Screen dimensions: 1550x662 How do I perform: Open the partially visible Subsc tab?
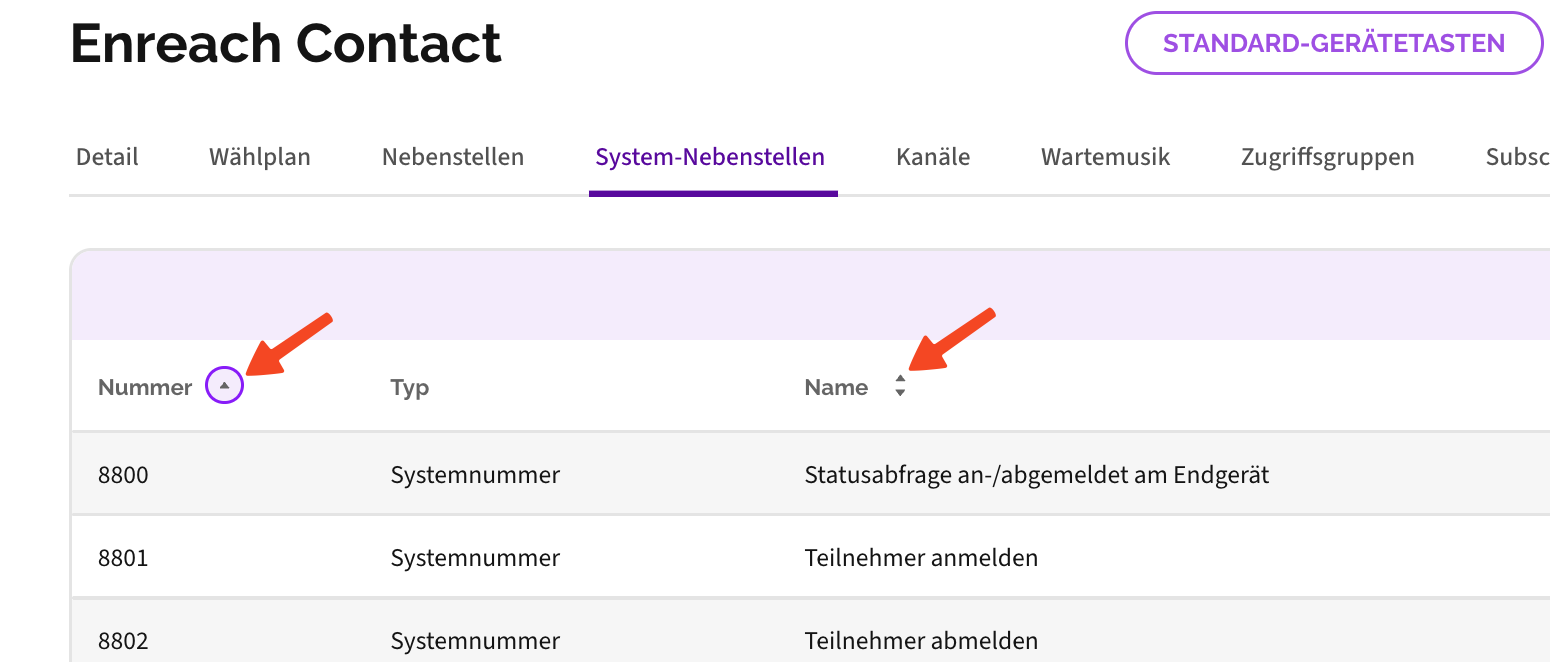pos(1516,157)
